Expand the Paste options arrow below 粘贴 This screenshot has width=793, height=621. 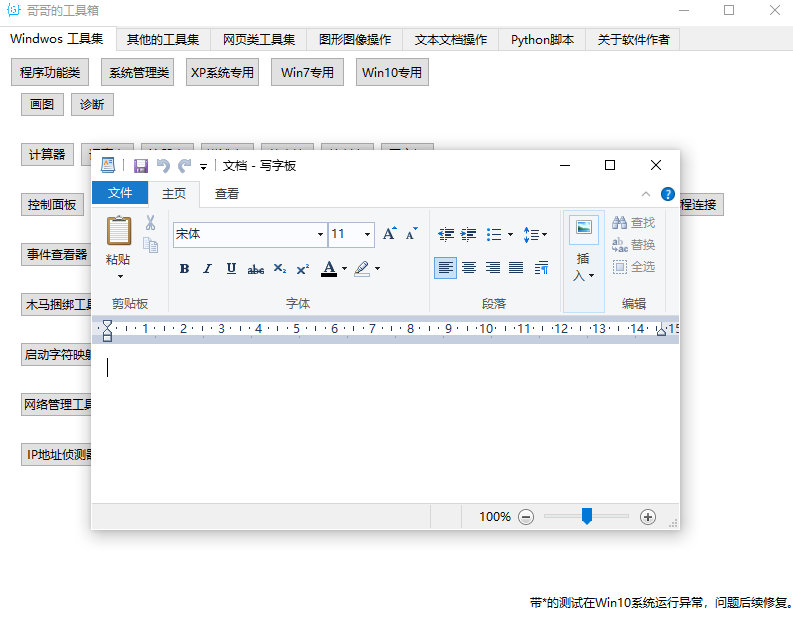point(120,276)
